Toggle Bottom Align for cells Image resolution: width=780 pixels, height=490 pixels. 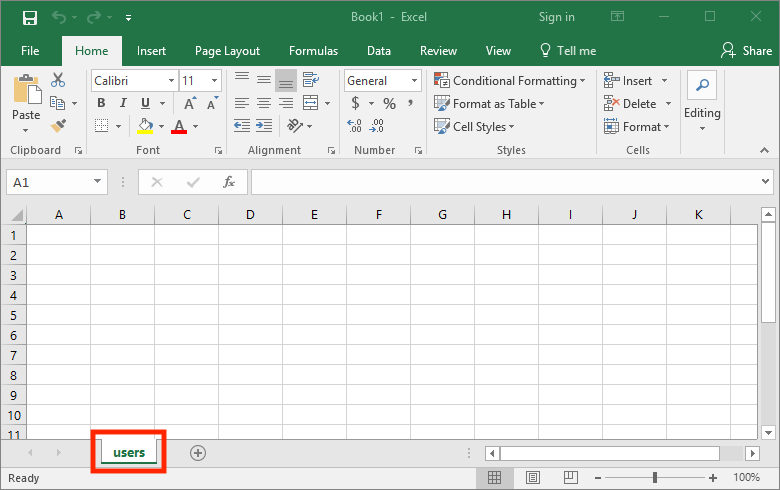(x=286, y=80)
